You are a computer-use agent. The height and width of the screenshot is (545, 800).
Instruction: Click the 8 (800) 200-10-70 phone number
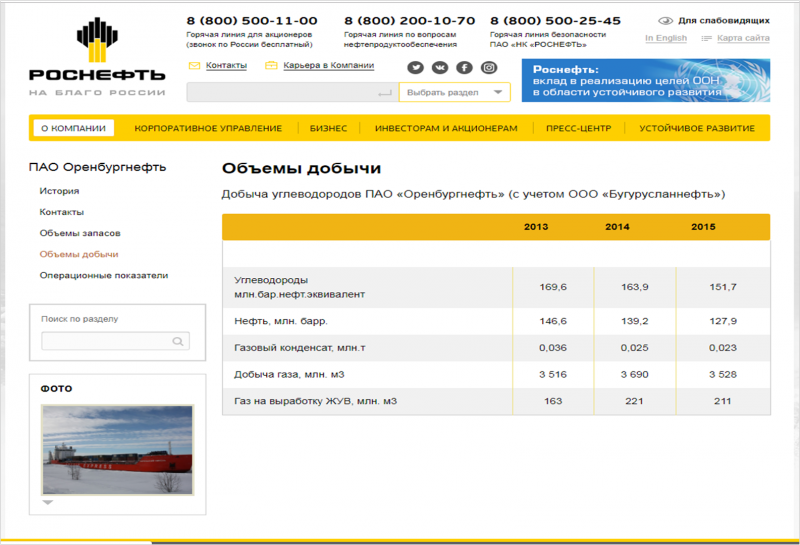[x=410, y=21]
